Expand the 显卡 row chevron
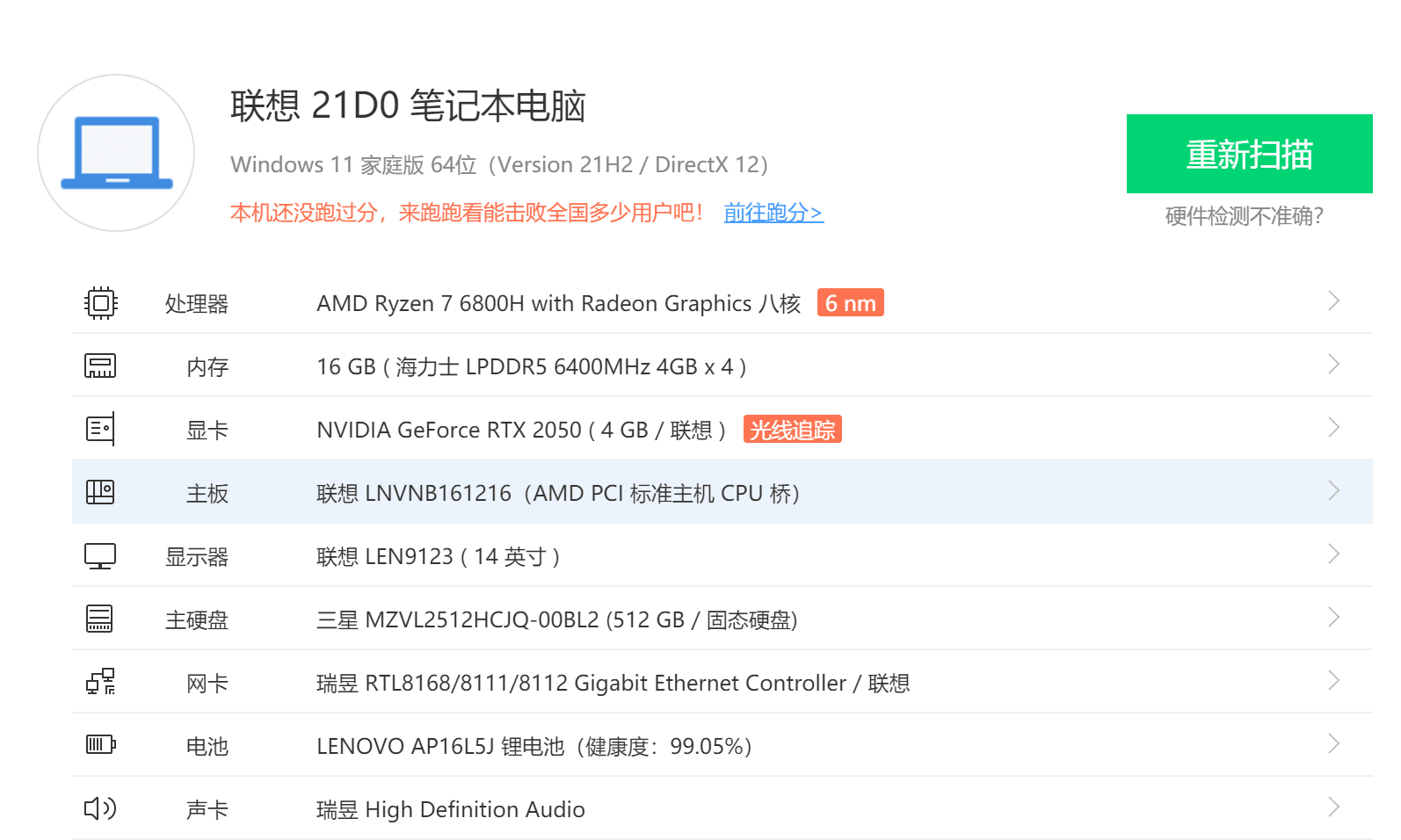Screen dimensions: 1401x840 (1333, 428)
